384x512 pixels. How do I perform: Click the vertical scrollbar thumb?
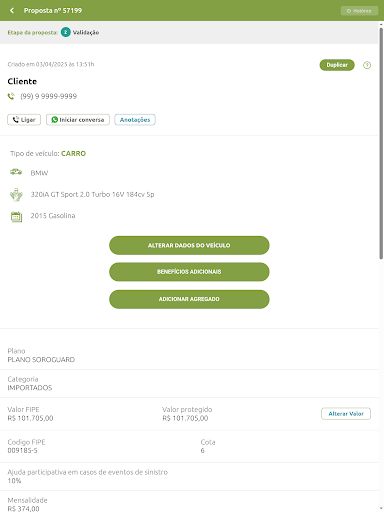tap(381, 143)
